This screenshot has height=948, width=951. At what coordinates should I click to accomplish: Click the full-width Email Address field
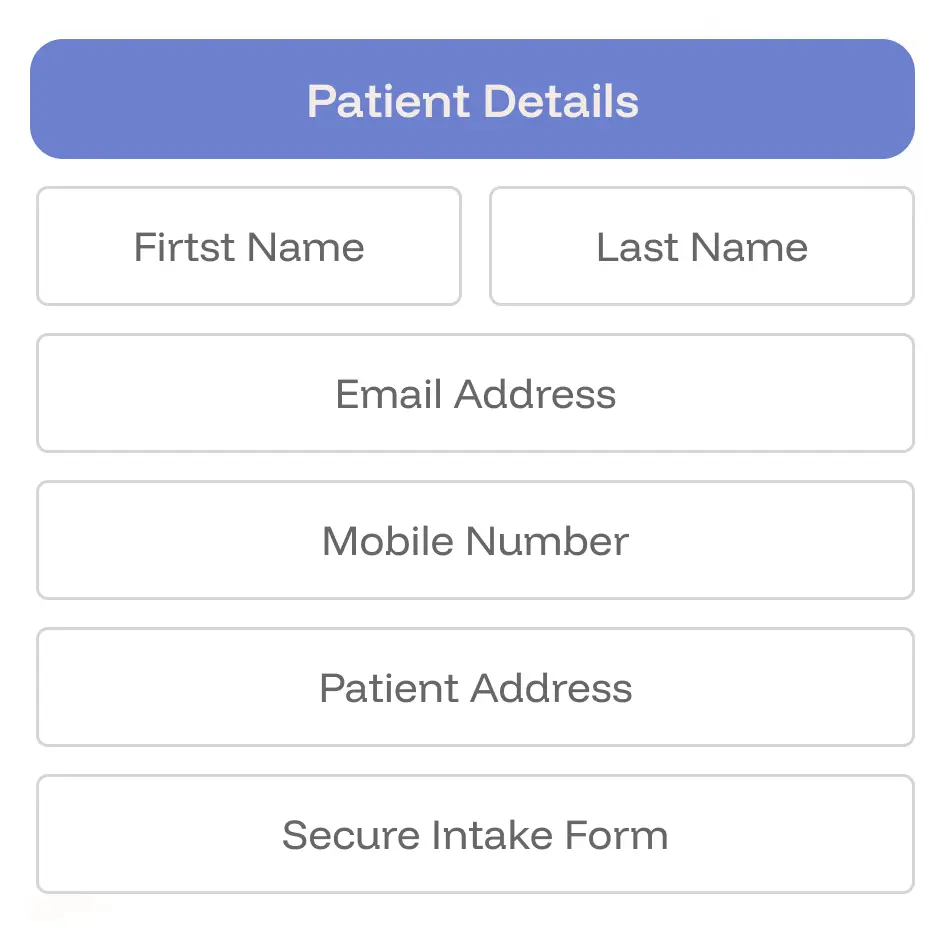[x=475, y=393]
